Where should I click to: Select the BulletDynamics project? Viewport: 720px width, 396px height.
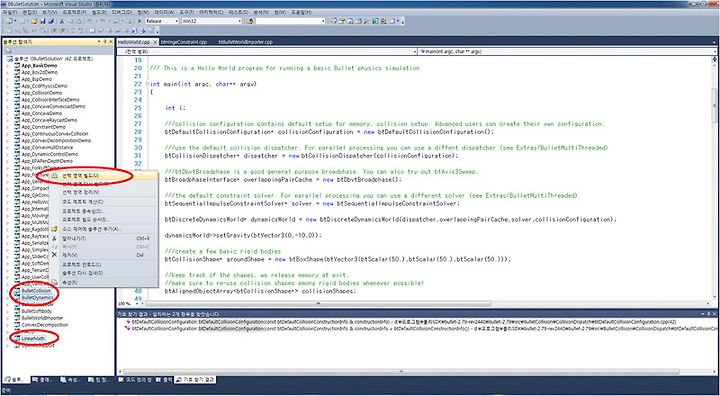tap(37, 298)
